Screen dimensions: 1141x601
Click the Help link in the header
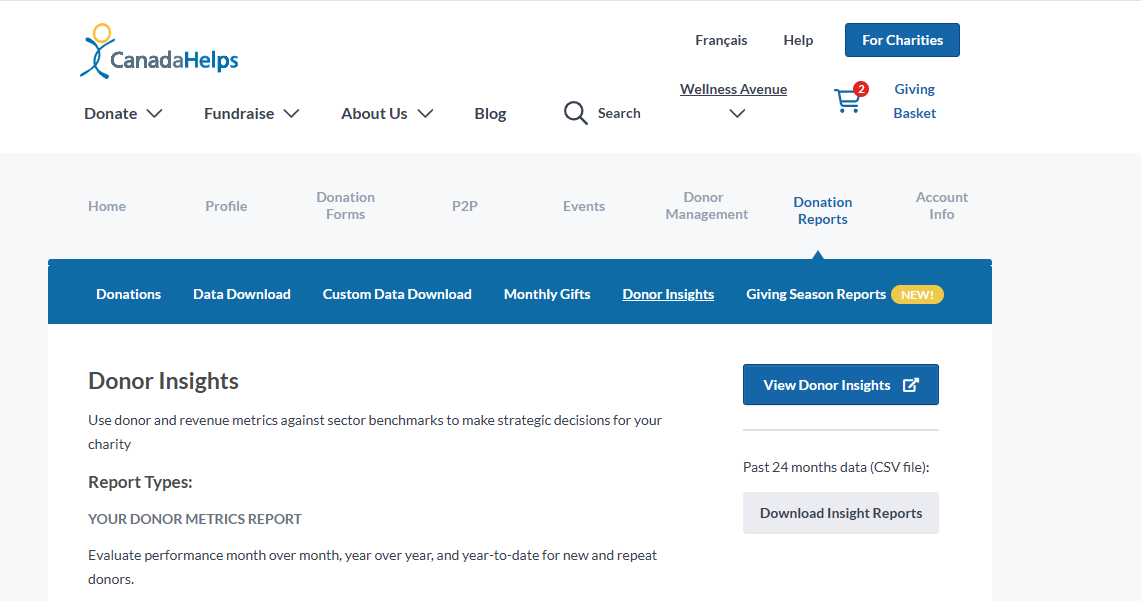pyautogui.click(x=798, y=40)
